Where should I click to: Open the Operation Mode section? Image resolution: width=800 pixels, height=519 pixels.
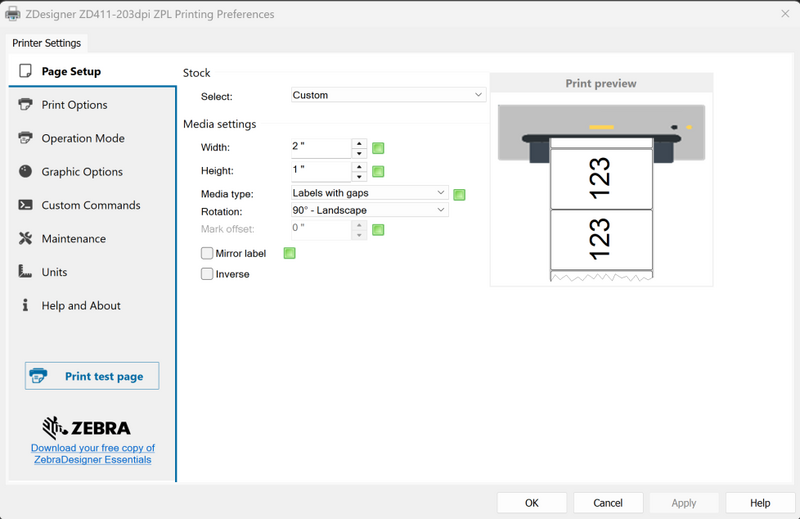tap(92, 138)
